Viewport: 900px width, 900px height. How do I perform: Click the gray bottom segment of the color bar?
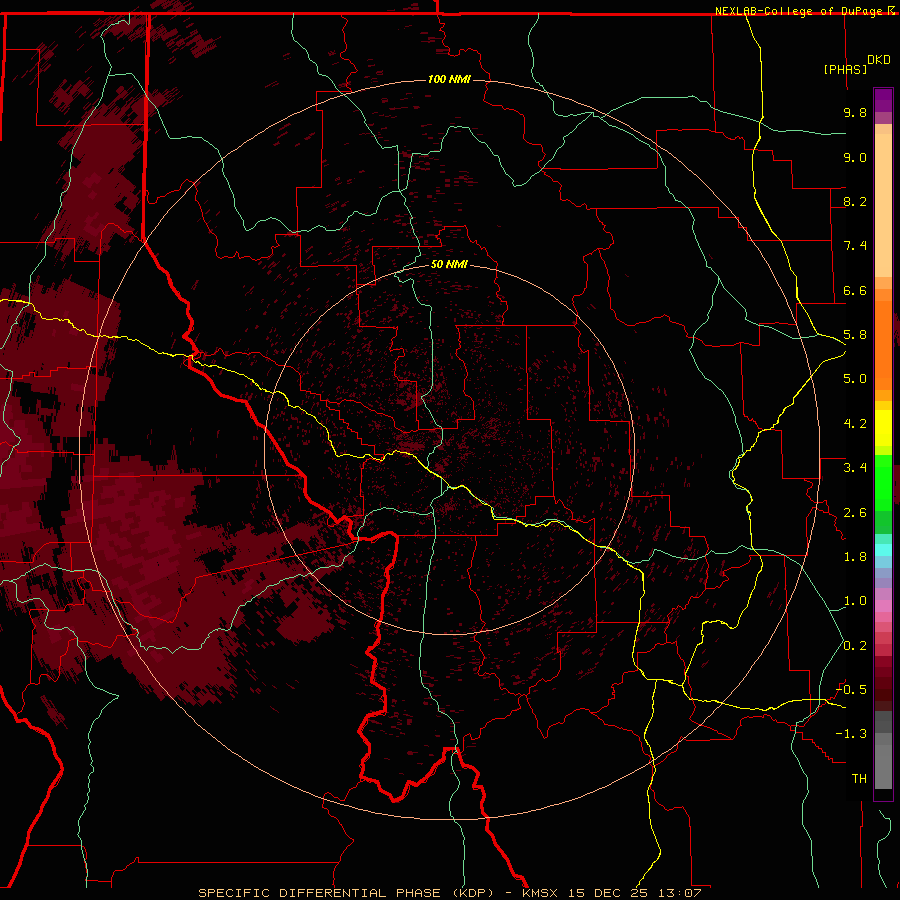[883, 766]
